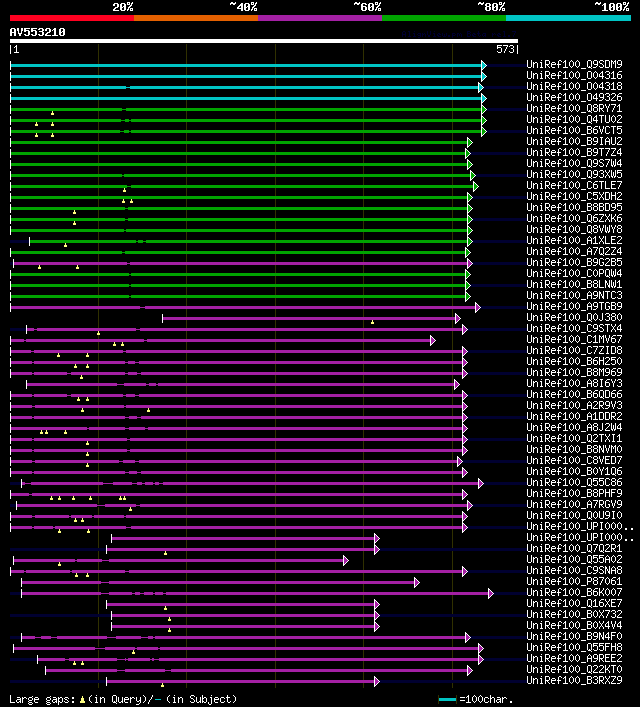Screen dimensions: 640x707
Task: Select the UniRef100_C8VED7 label
Action: pos(574,460)
